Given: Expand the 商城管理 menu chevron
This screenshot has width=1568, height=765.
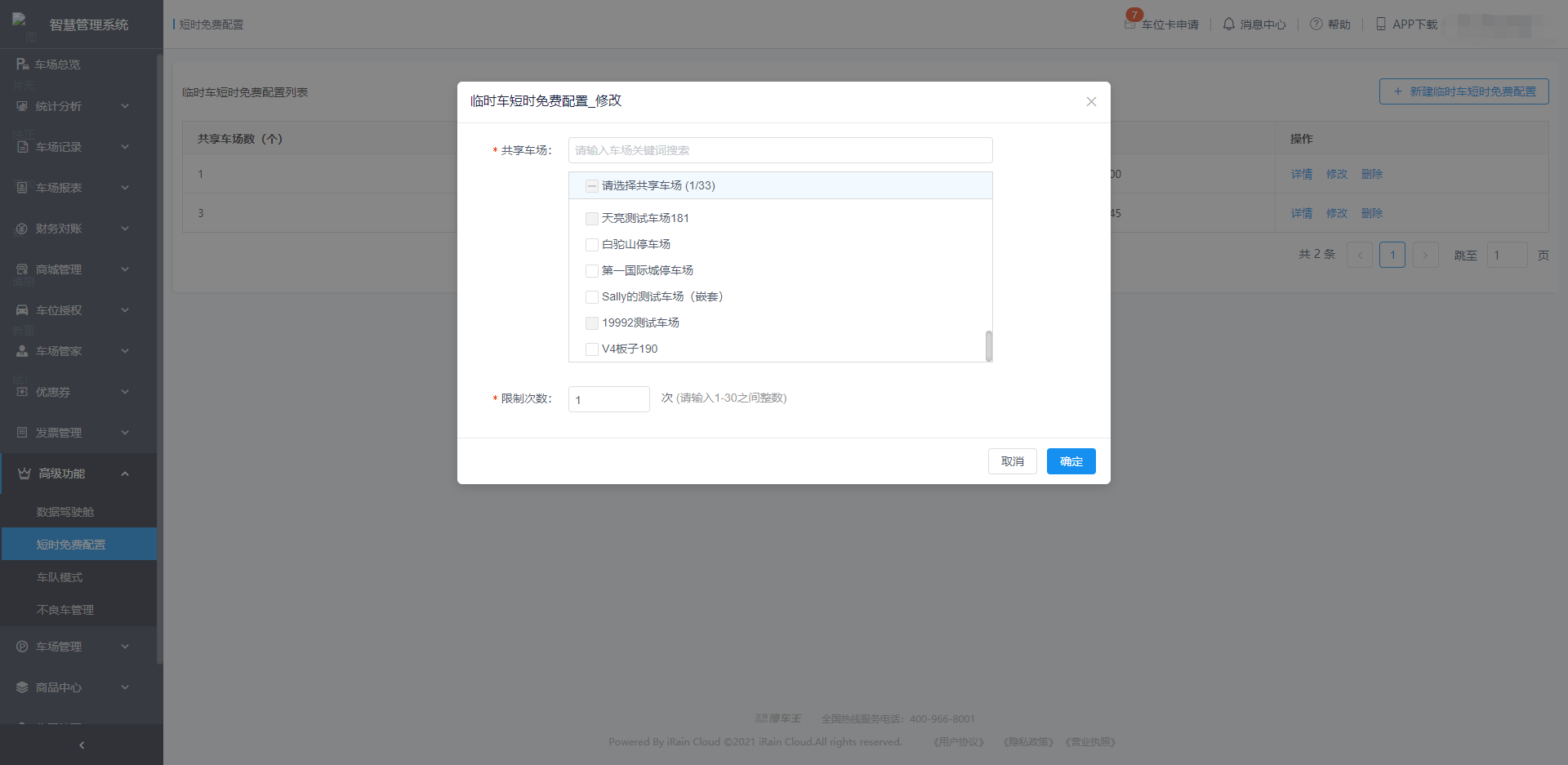Looking at the screenshot, I should coord(125,269).
